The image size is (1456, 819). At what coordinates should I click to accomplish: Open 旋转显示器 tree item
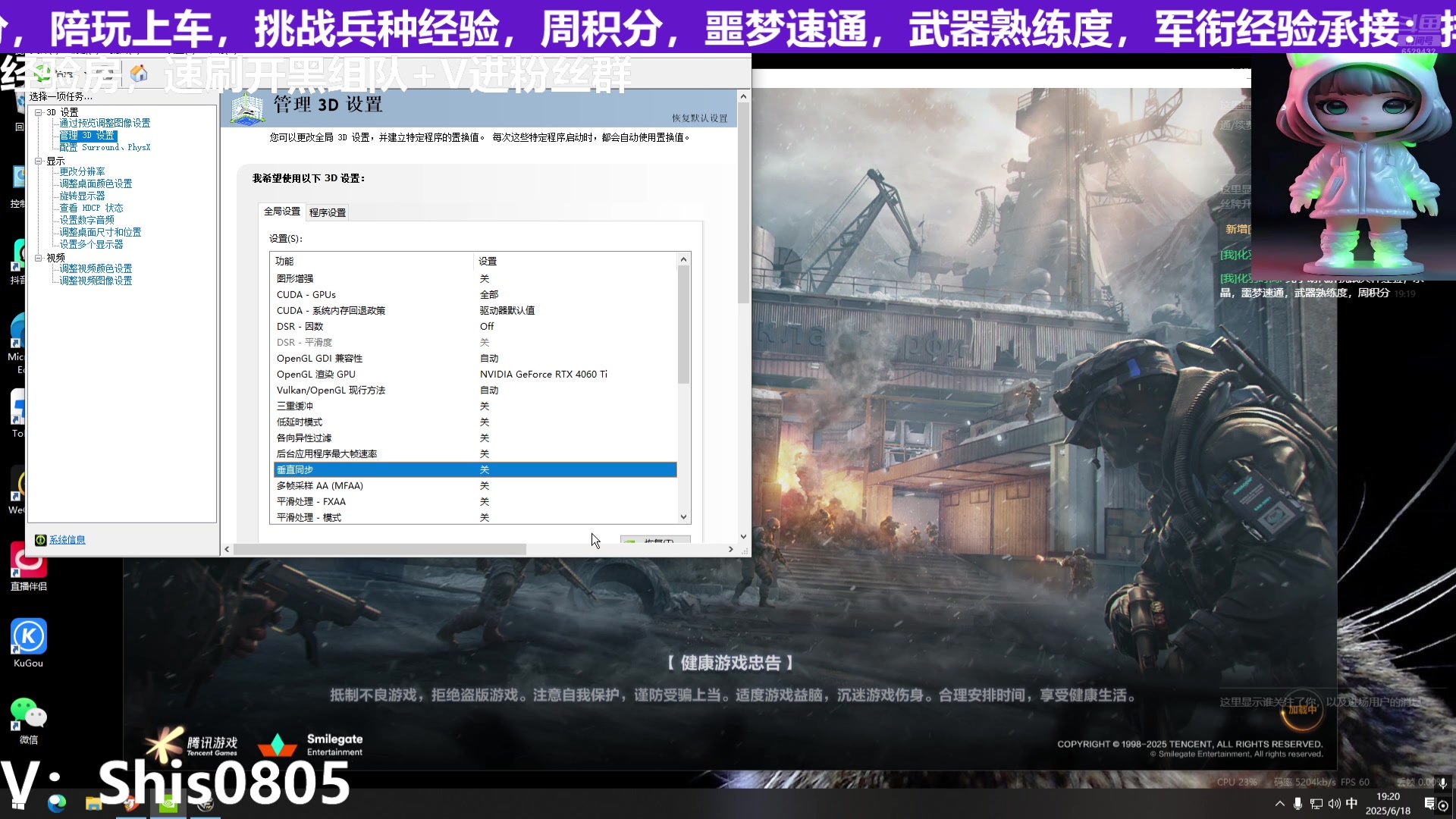82,196
